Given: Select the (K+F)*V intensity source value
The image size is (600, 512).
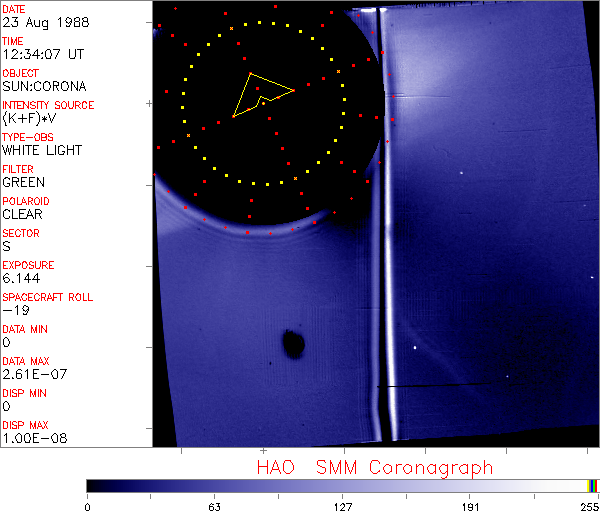Looking at the screenshot, I should tap(30, 118).
